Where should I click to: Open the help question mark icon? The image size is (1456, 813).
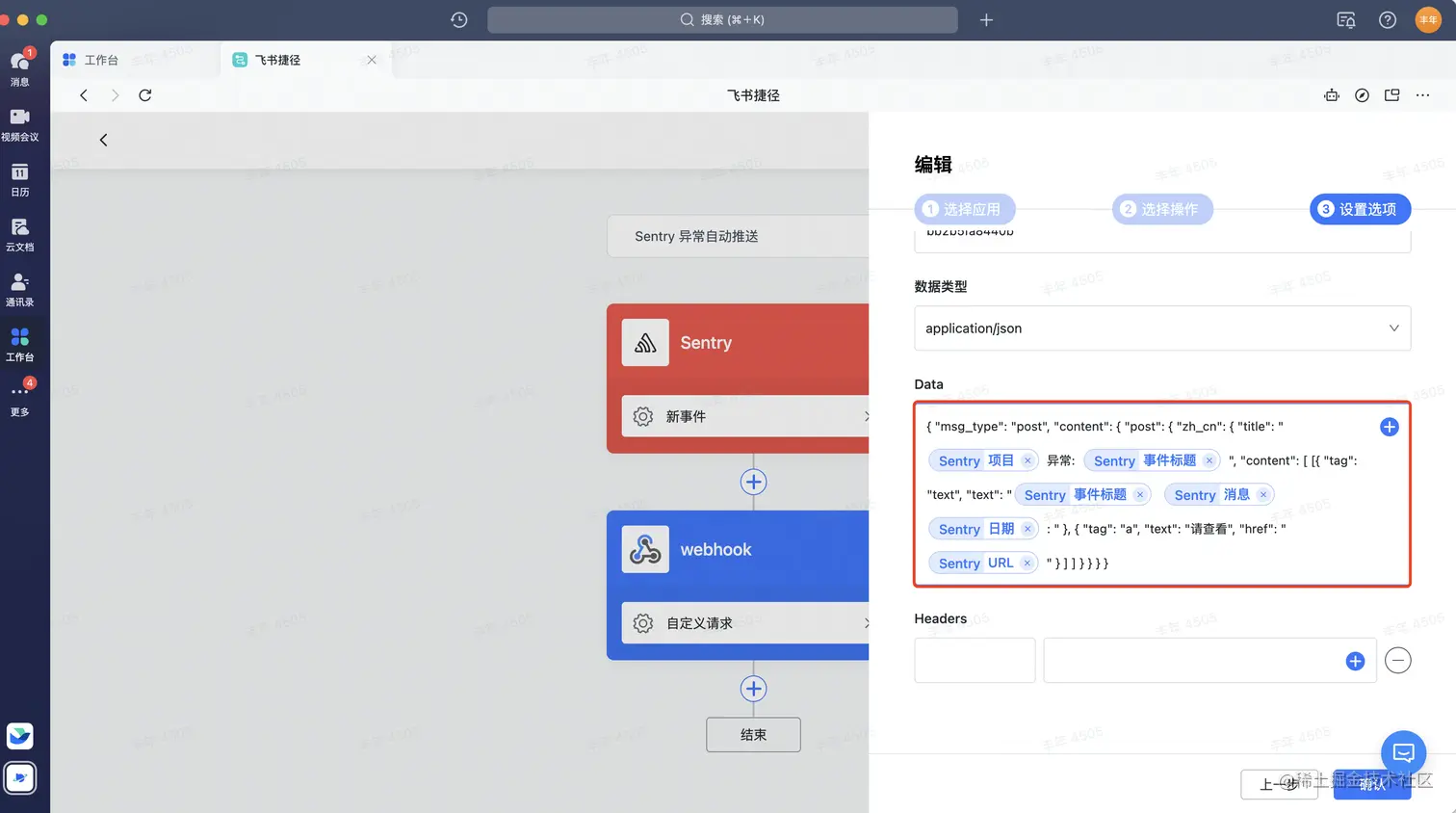(1388, 19)
